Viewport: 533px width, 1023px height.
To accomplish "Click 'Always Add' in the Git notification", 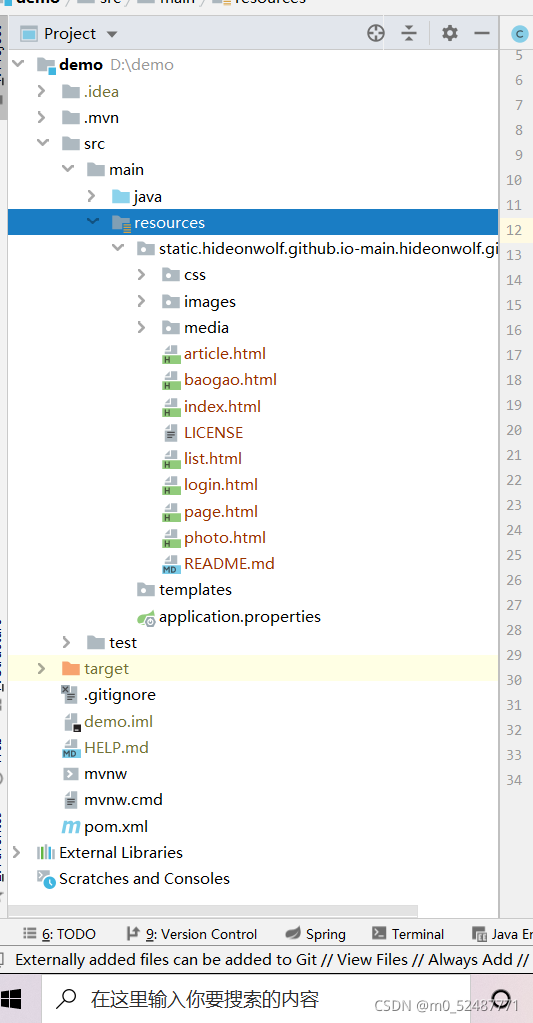I will pyautogui.click(x=470, y=960).
